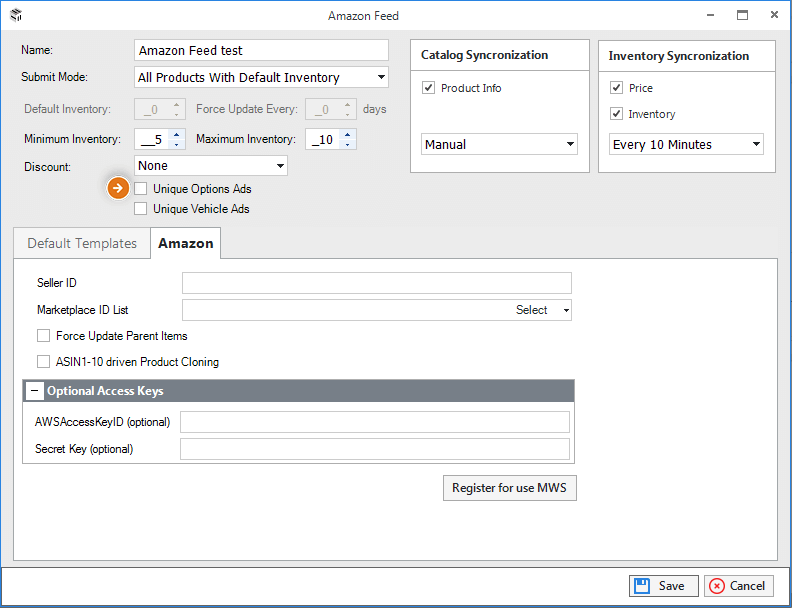Save the Amazon feed settings
This screenshot has width=792, height=608.
(x=663, y=586)
